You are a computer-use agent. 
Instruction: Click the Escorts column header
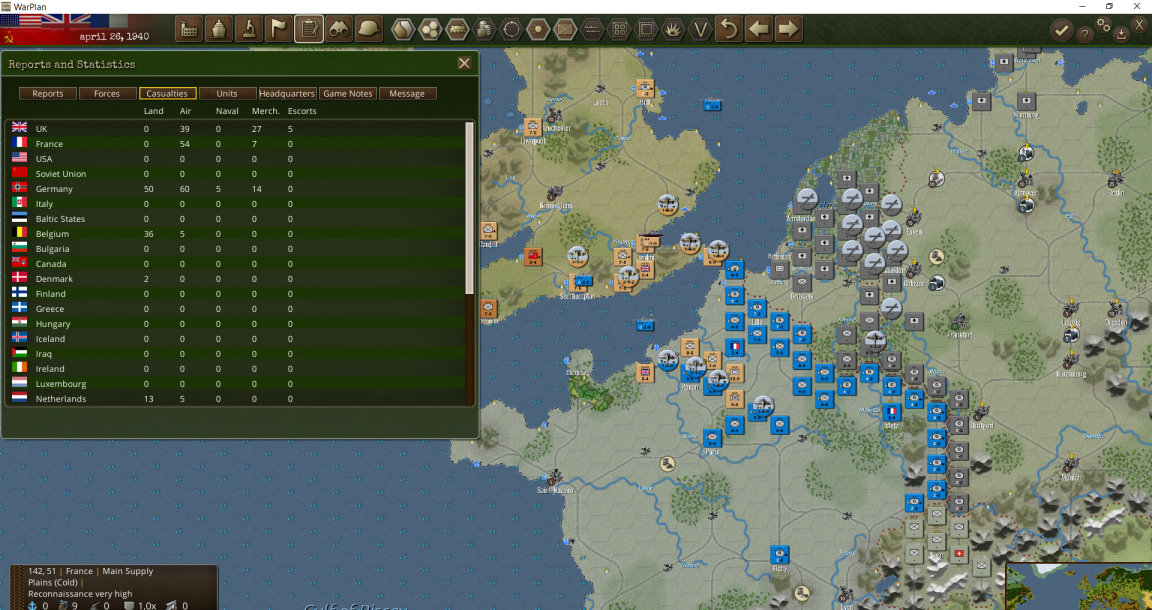point(302,111)
